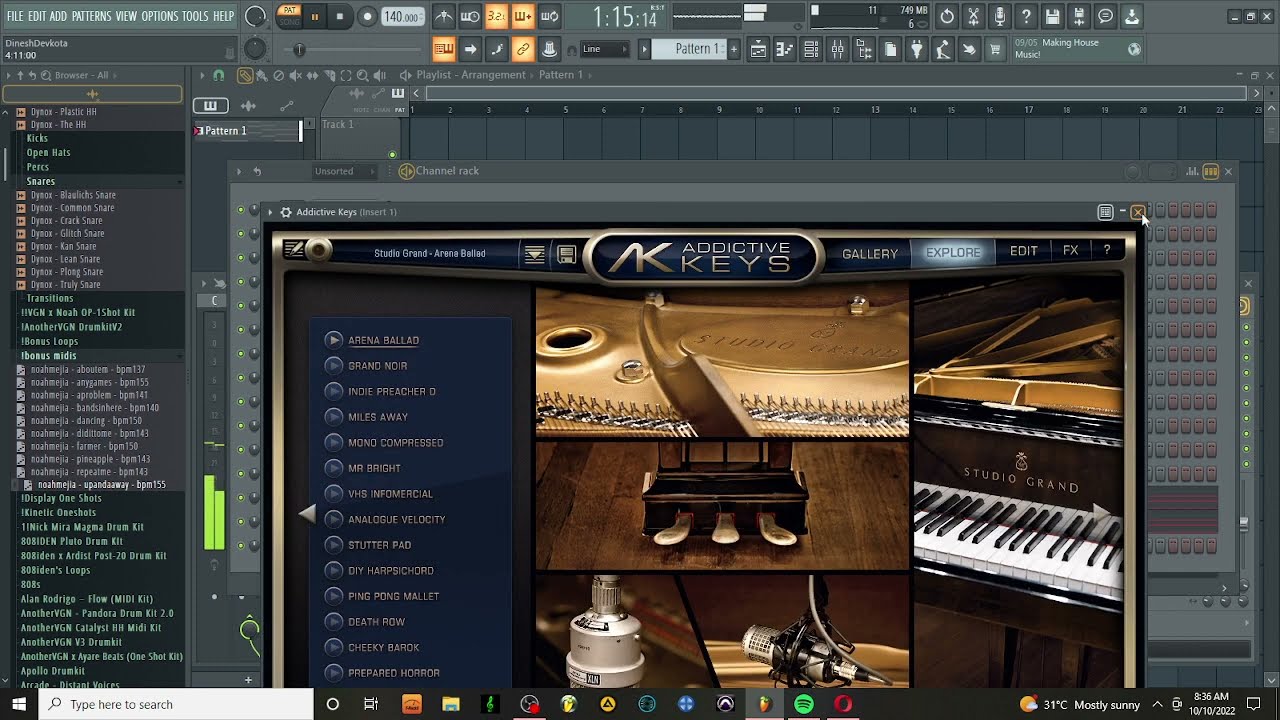Choose the Stutter Pad preset
The height and width of the screenshot is (720, 1280).
(379, 545)
